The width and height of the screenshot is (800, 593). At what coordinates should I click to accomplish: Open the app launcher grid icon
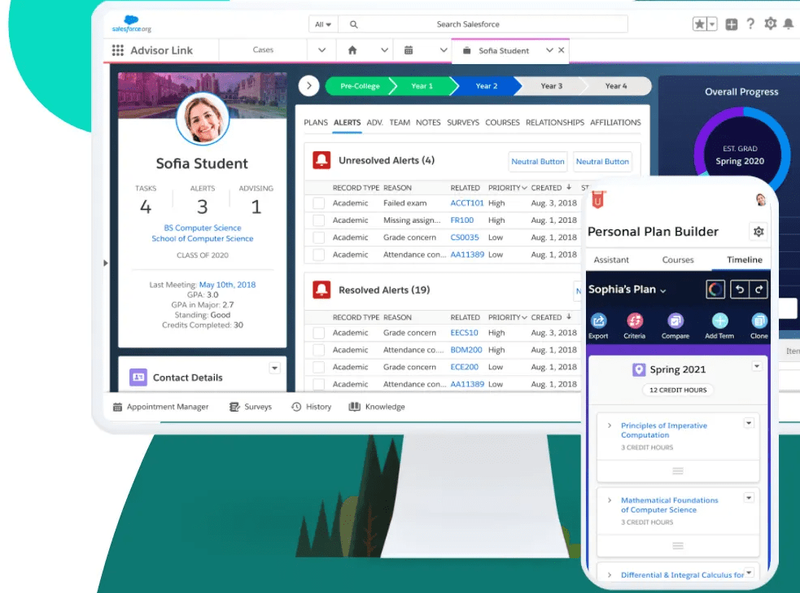pos(118,50)
